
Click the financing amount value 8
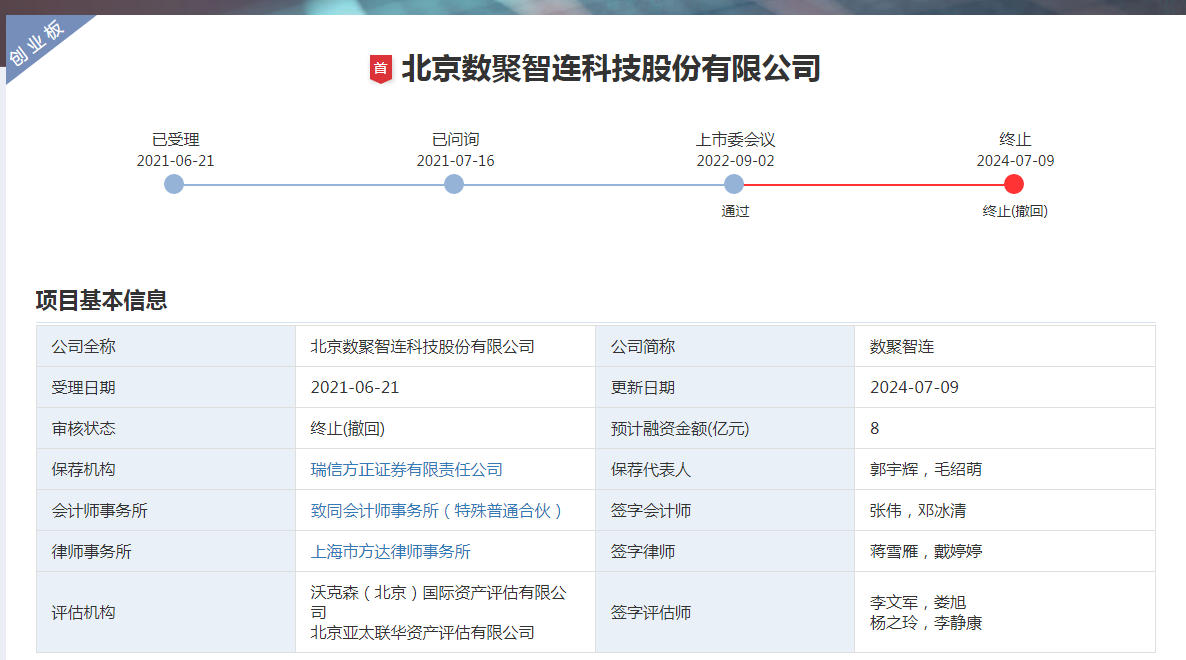(x=874, y=429)
